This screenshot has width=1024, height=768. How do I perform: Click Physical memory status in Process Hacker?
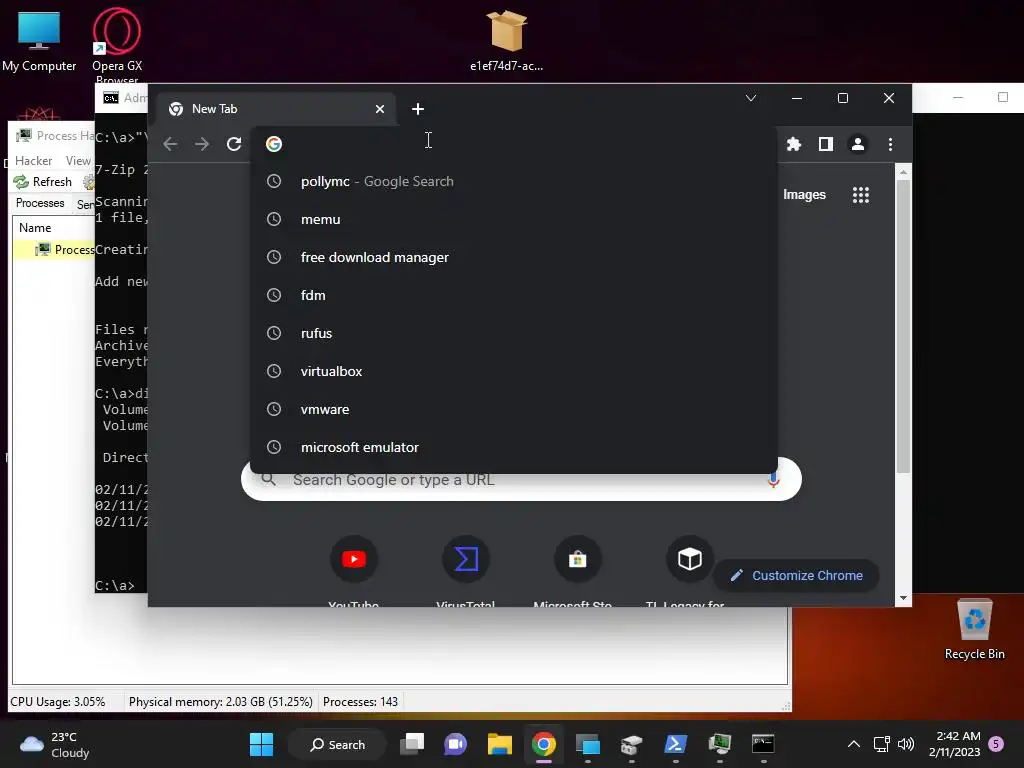[x=220, y=701]
